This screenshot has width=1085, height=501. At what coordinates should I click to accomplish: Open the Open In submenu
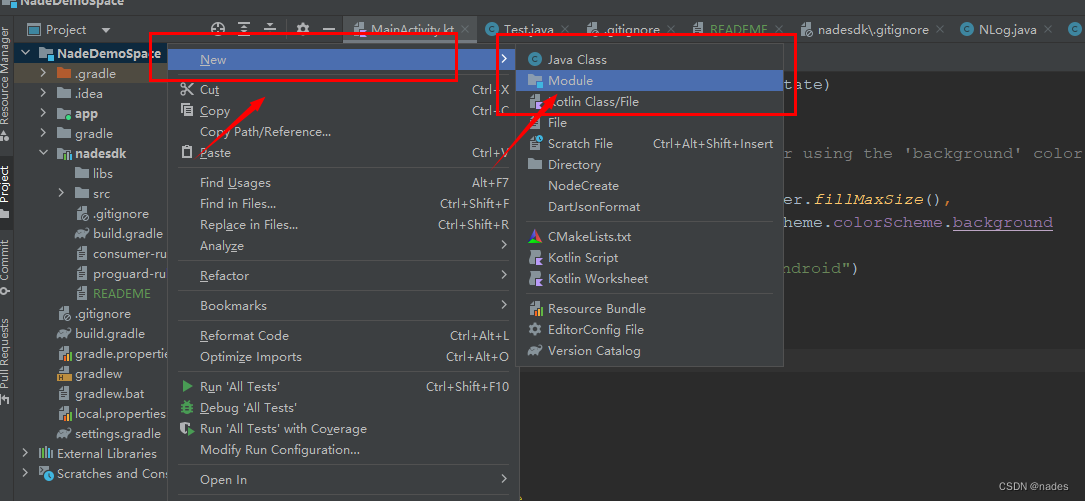(343, 480)
